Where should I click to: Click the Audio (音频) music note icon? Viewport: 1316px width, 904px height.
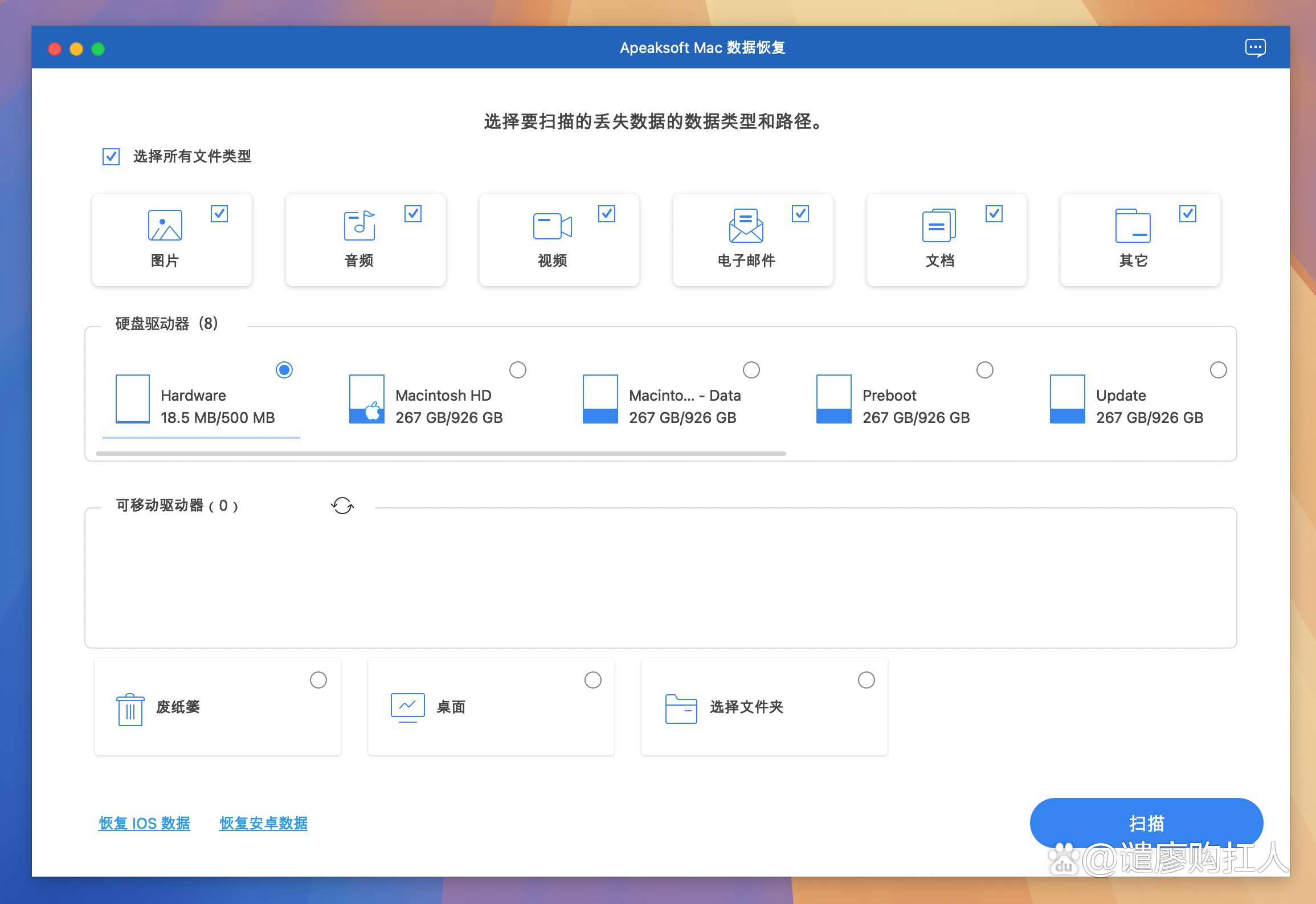coord(359,225)
